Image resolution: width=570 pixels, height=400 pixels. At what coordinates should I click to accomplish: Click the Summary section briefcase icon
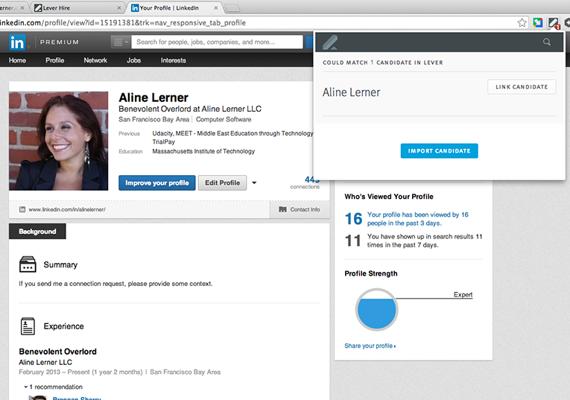(28, 264)
